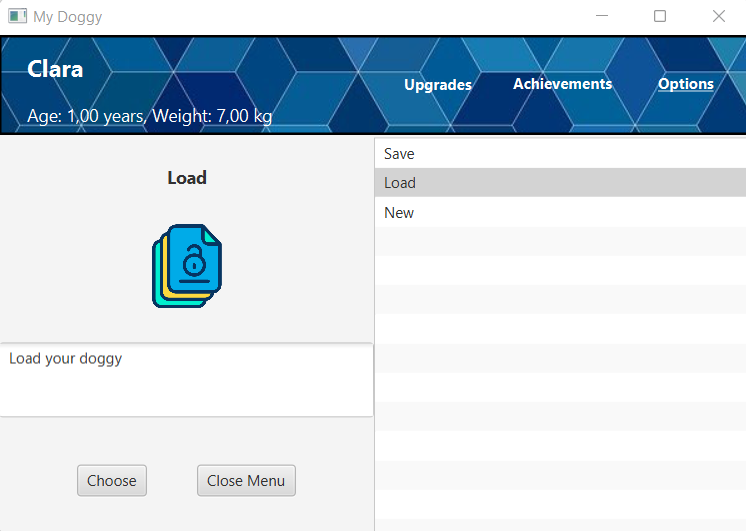Open the Options menu

pos(685,84)
